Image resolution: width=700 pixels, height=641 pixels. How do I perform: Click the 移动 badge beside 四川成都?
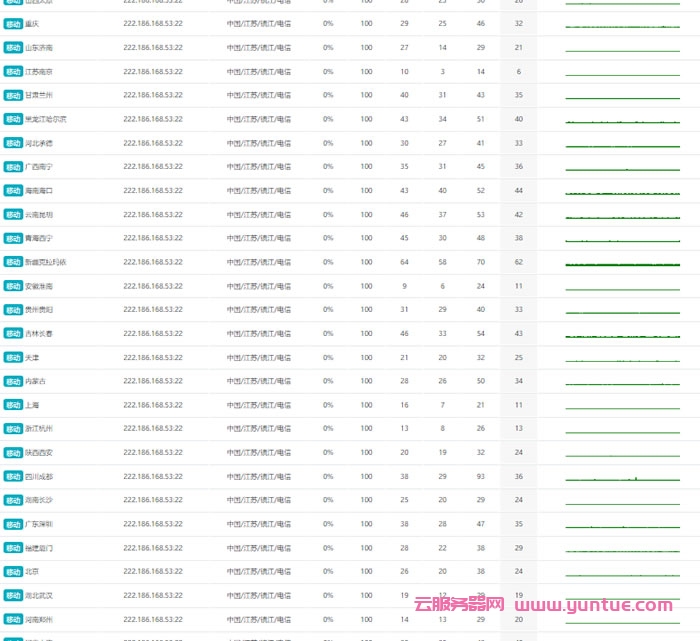click(12, 477)
